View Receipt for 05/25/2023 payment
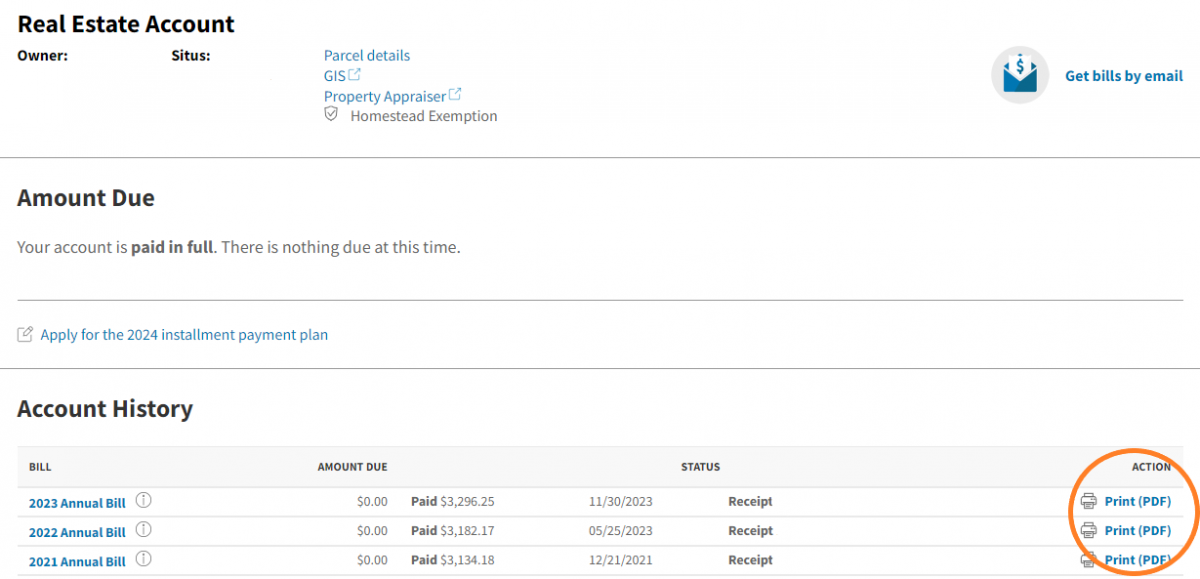1200x579 pixels. [750, 530]
